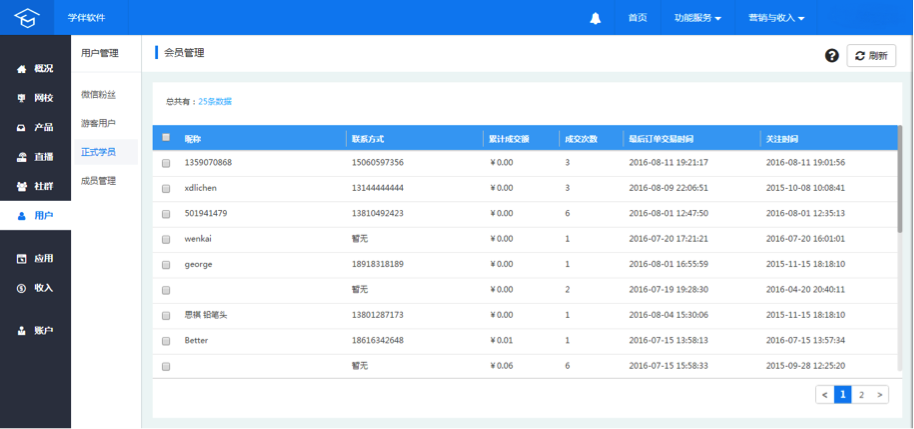Screen dimensions: 914x429
Task: Open 游客用户 submenu item
Action: tap(99, 123)
